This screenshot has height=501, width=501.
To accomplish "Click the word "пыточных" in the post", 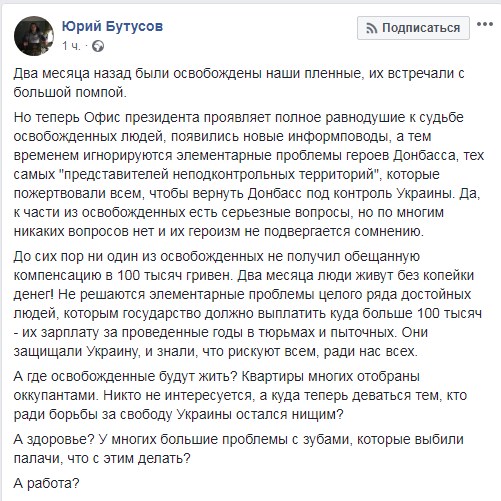I will (363, 333).
